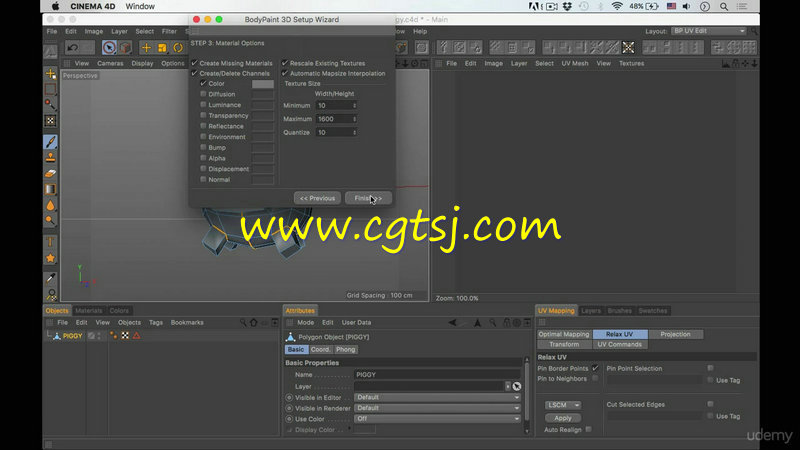Switch to the Materials tab
Image resolution: width=800 pixels, height=450 pixels.
tap(89, 310)
